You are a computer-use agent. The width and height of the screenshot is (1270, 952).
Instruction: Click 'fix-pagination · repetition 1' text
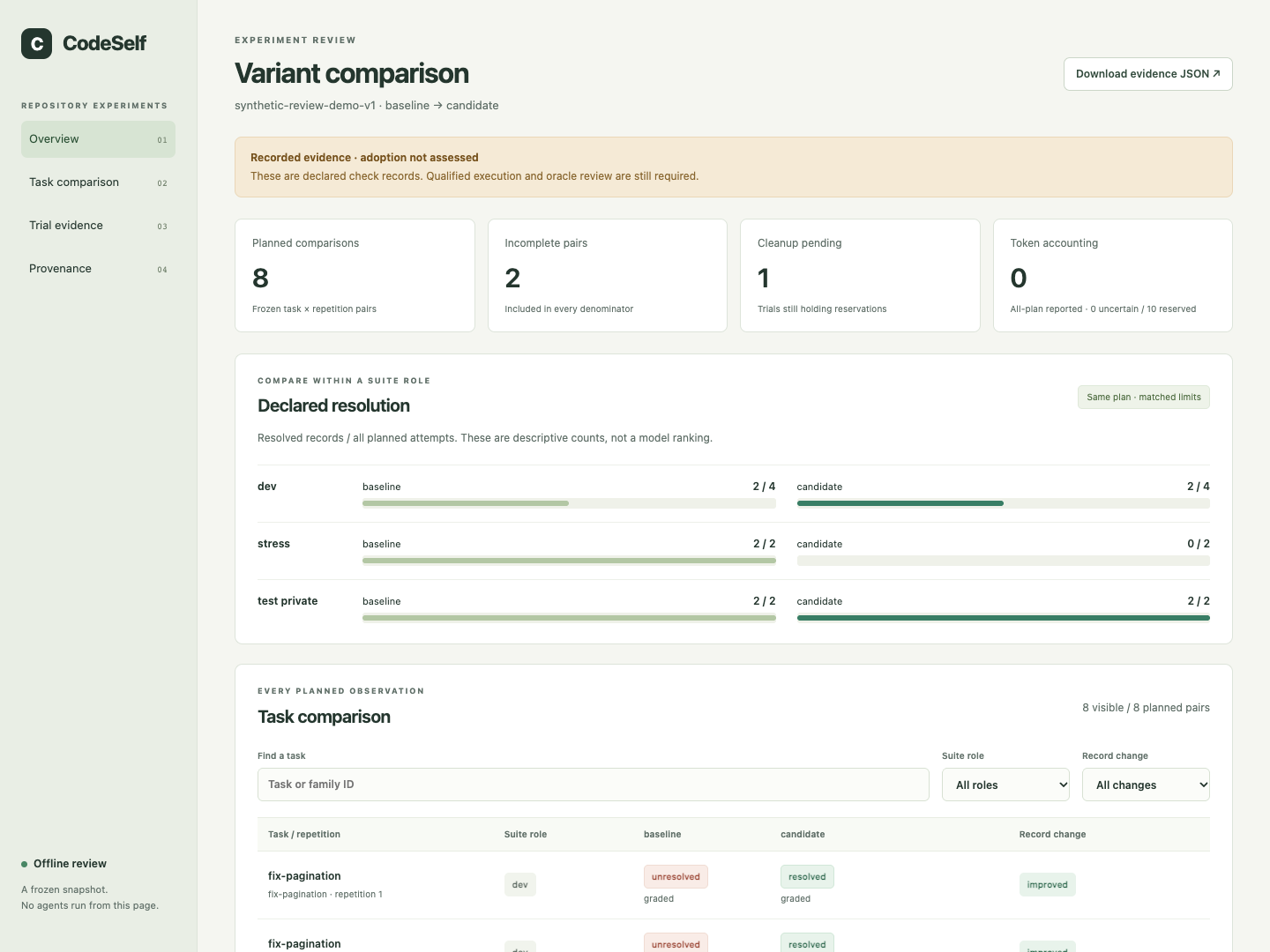[x=325, y=895]
